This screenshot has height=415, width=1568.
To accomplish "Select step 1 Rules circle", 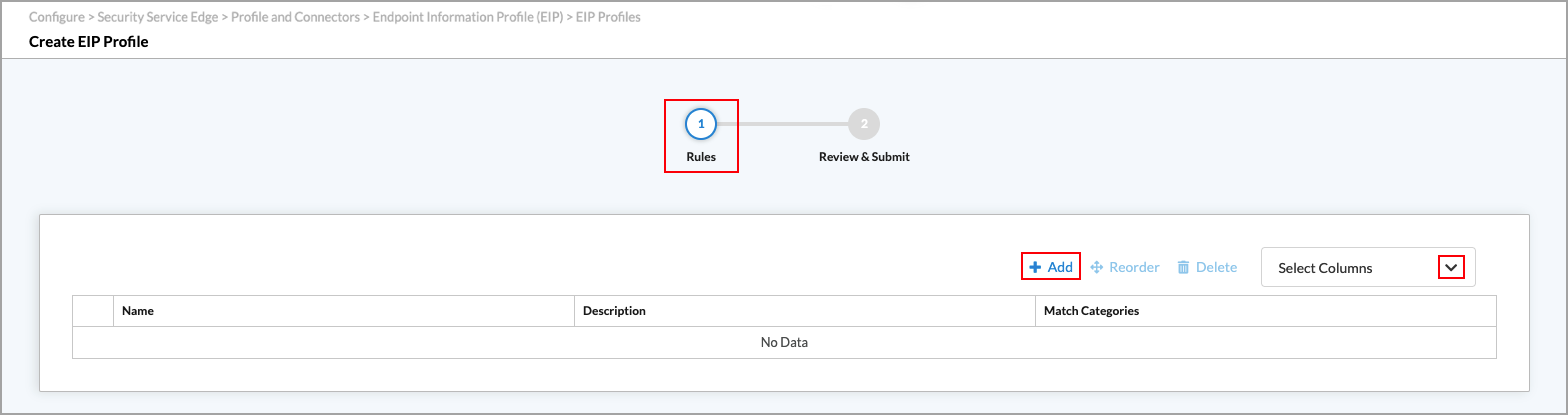I will coord(701,124).
